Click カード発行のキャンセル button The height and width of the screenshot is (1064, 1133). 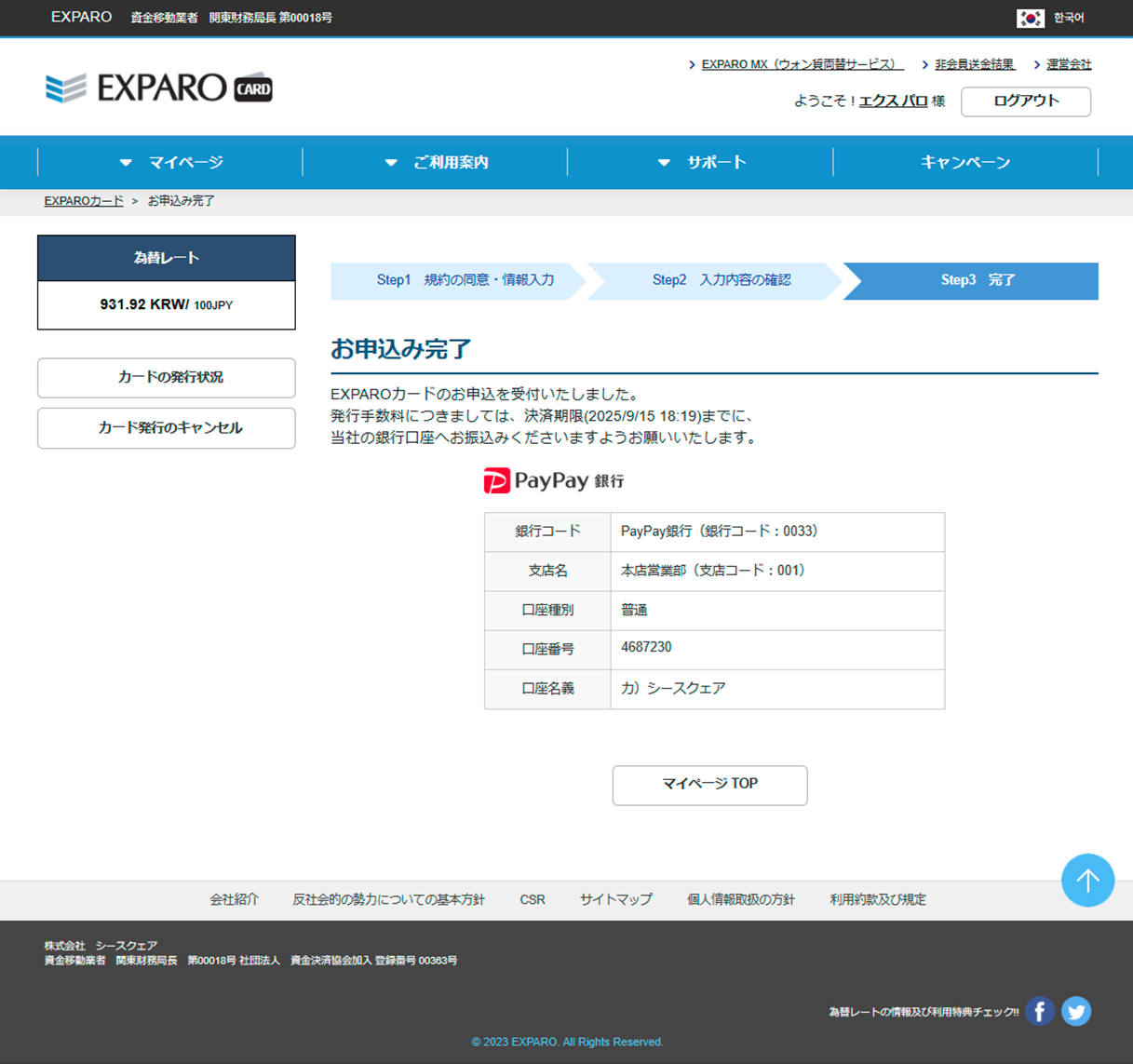tap(167, 428)
